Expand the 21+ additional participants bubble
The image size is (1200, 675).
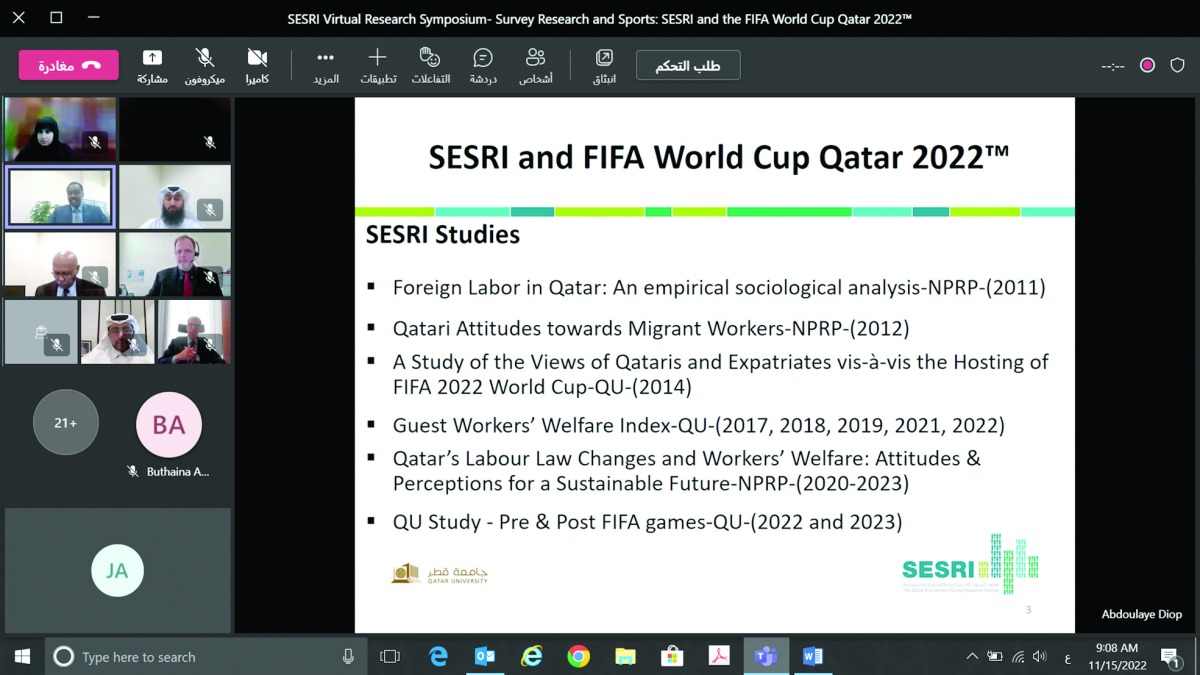[66, 423]
